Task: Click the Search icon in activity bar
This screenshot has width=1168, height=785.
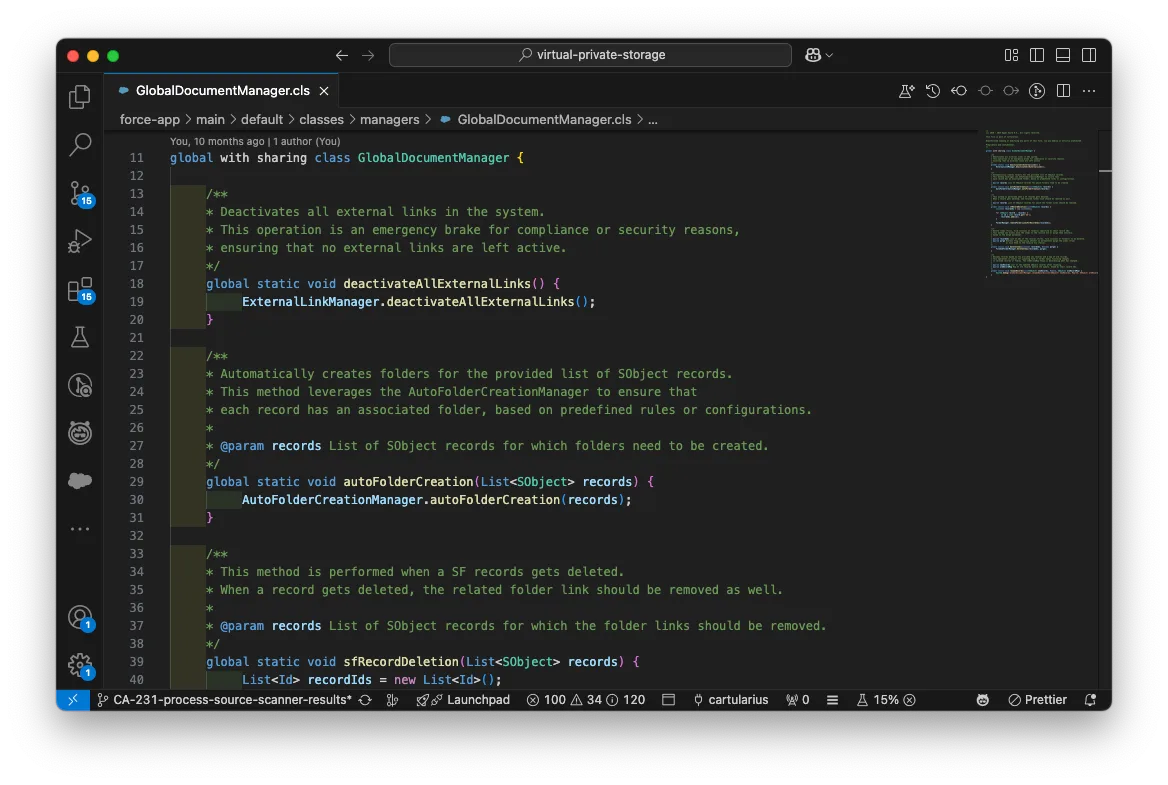Action: 80,145
